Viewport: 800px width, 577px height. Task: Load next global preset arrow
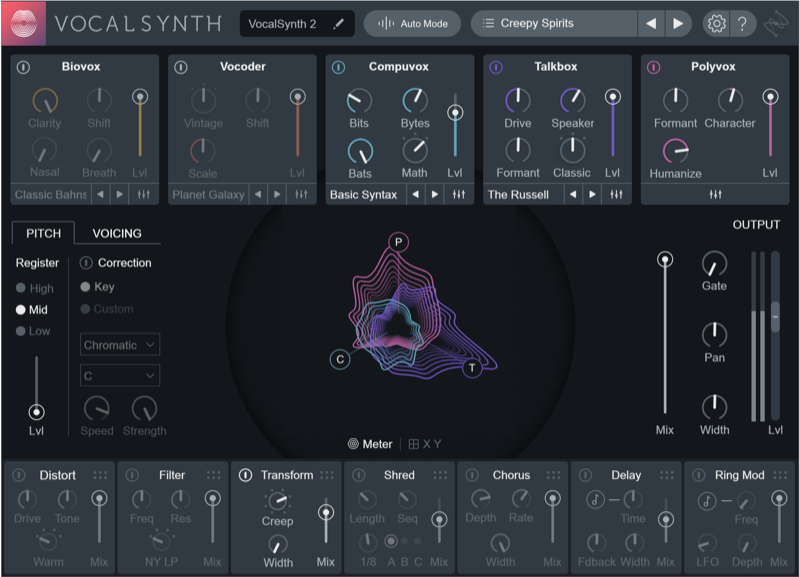pyautogui.click(x=678, y=23)
